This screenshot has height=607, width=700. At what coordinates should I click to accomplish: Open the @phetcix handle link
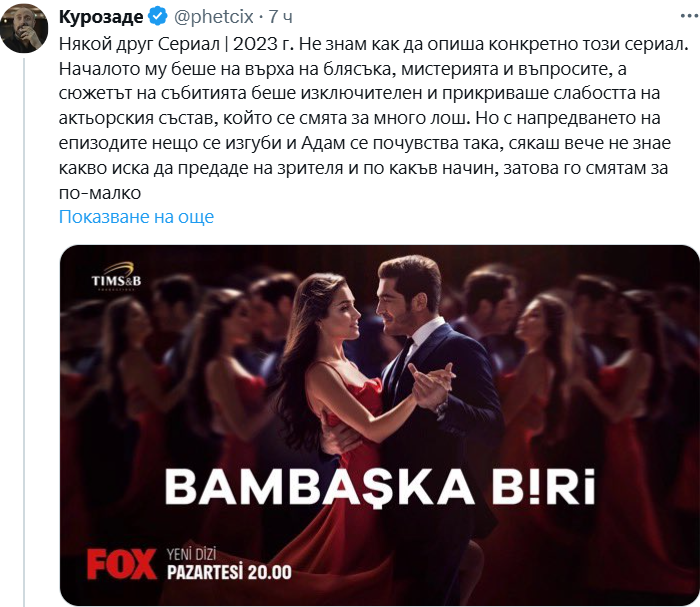coord(213,17)
